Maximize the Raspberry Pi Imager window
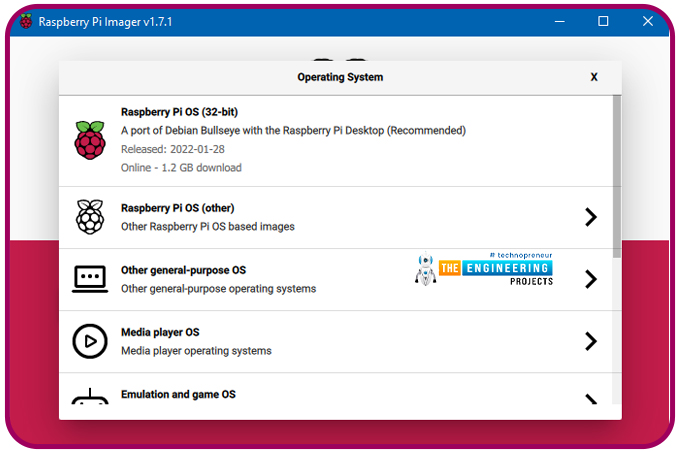Viewport: 679px width, 452px height. [x=603, y=21]
